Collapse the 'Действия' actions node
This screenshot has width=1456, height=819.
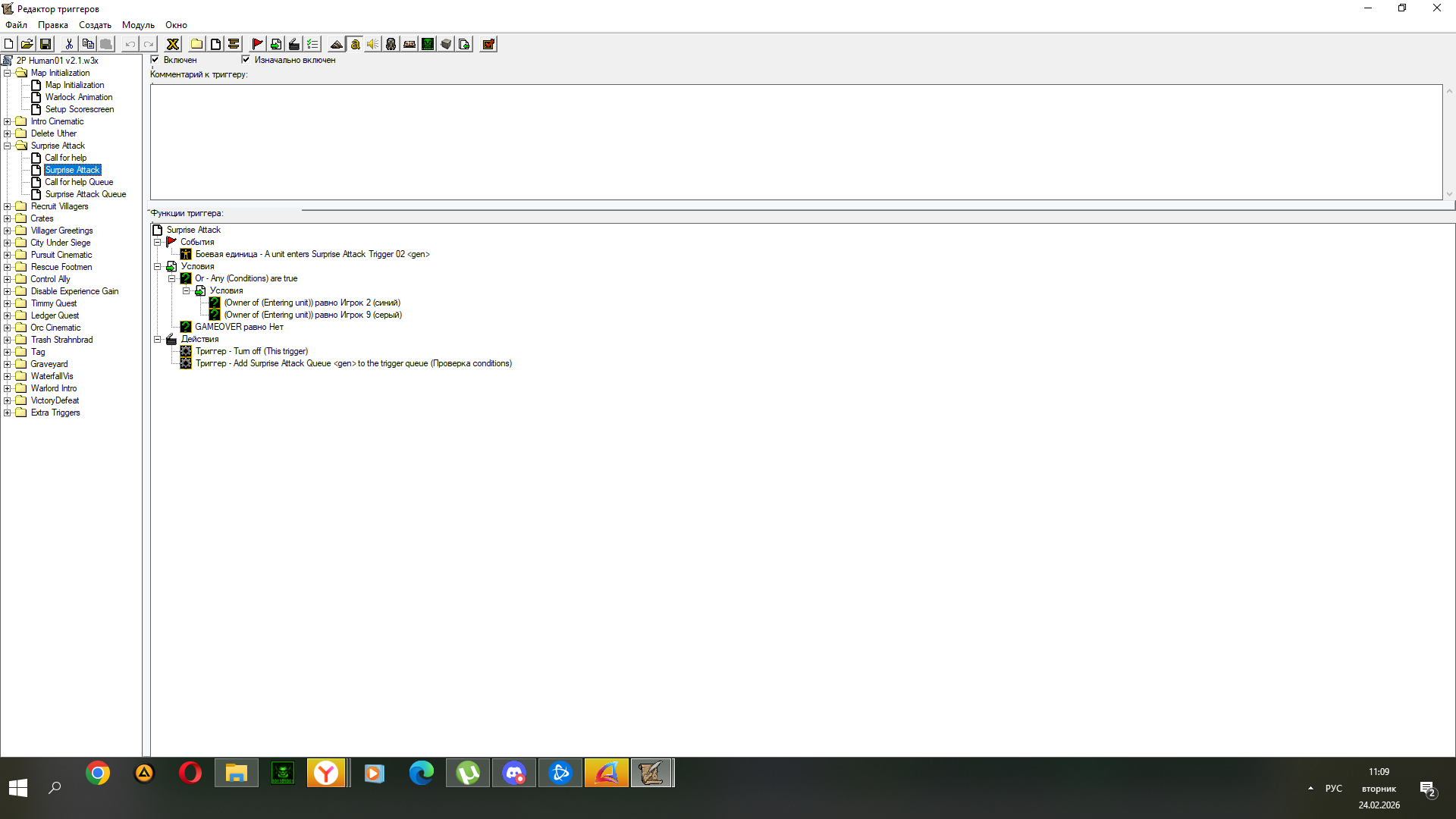(158, 339)
